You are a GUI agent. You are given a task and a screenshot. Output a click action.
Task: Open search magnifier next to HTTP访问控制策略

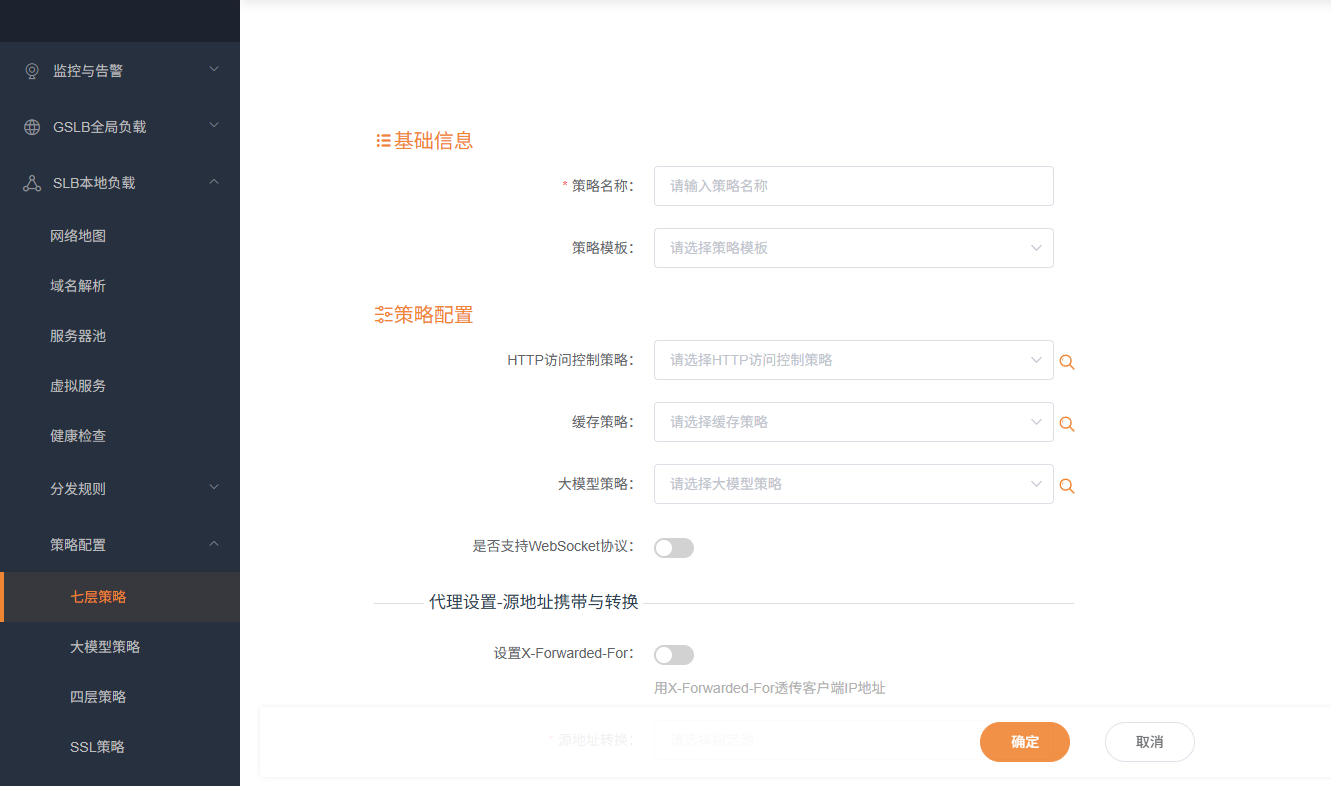click(x=1066, y=362)
